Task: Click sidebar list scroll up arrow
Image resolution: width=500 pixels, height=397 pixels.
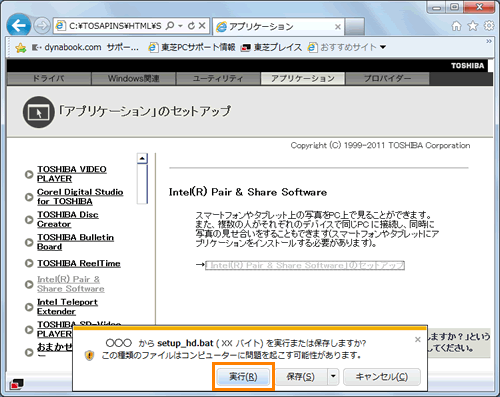Action: pyautogui.click(x=142, y=158)
